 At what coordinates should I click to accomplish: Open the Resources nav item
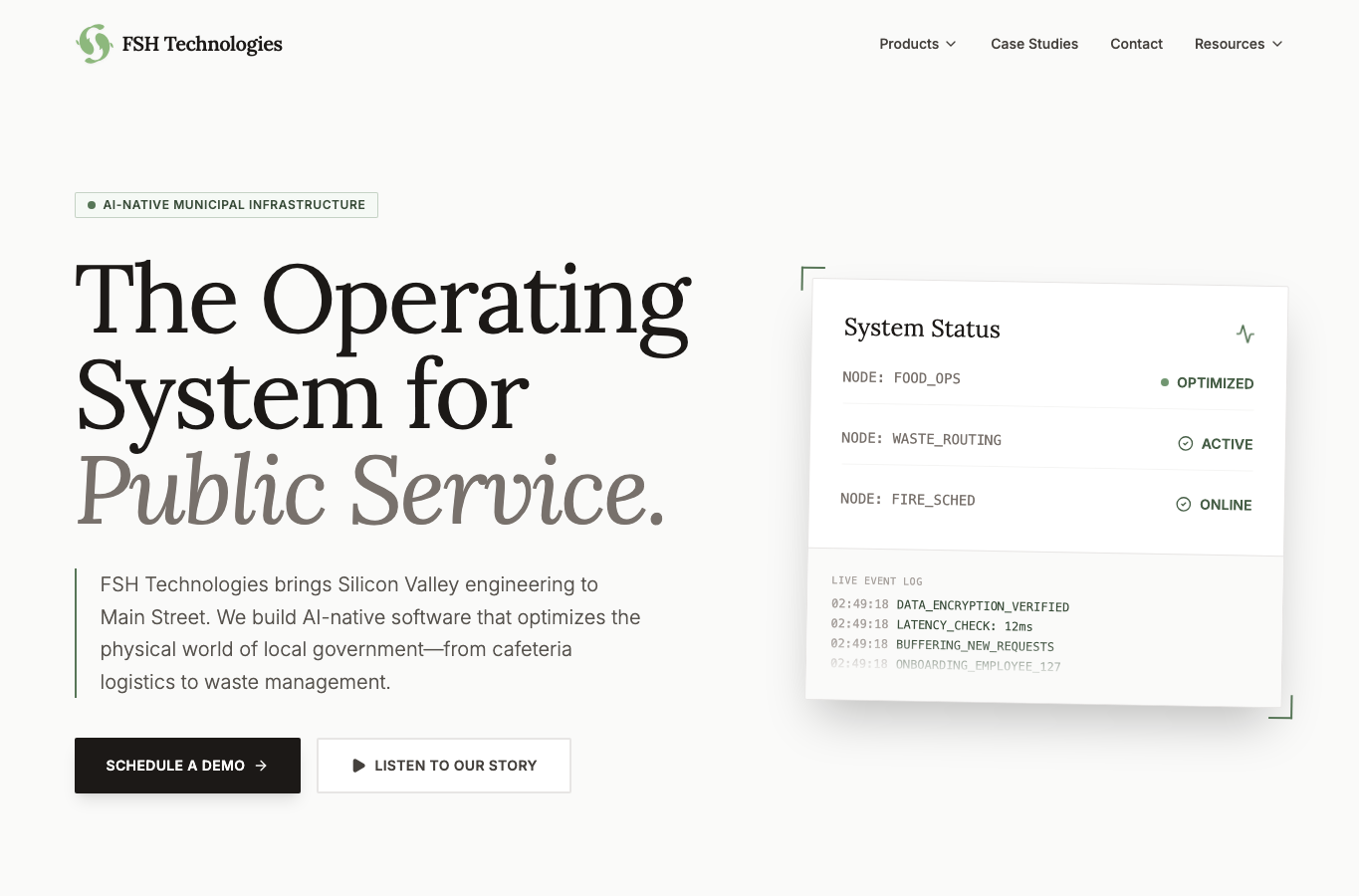(1239, 44)
